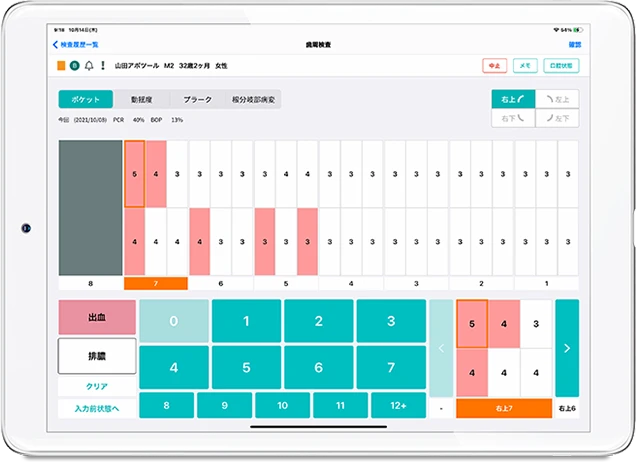Image resolution: width=636 pixels, height=462 pixels.
Task: Toggle the 排膿 pus marker
Action: pyautogui.click(x=97, y=355)
